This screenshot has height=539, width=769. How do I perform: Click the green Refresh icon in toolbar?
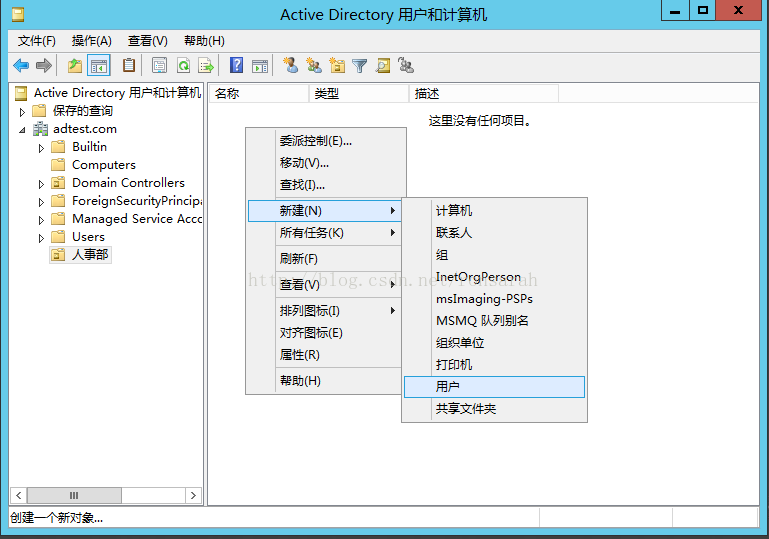point(183,65)
